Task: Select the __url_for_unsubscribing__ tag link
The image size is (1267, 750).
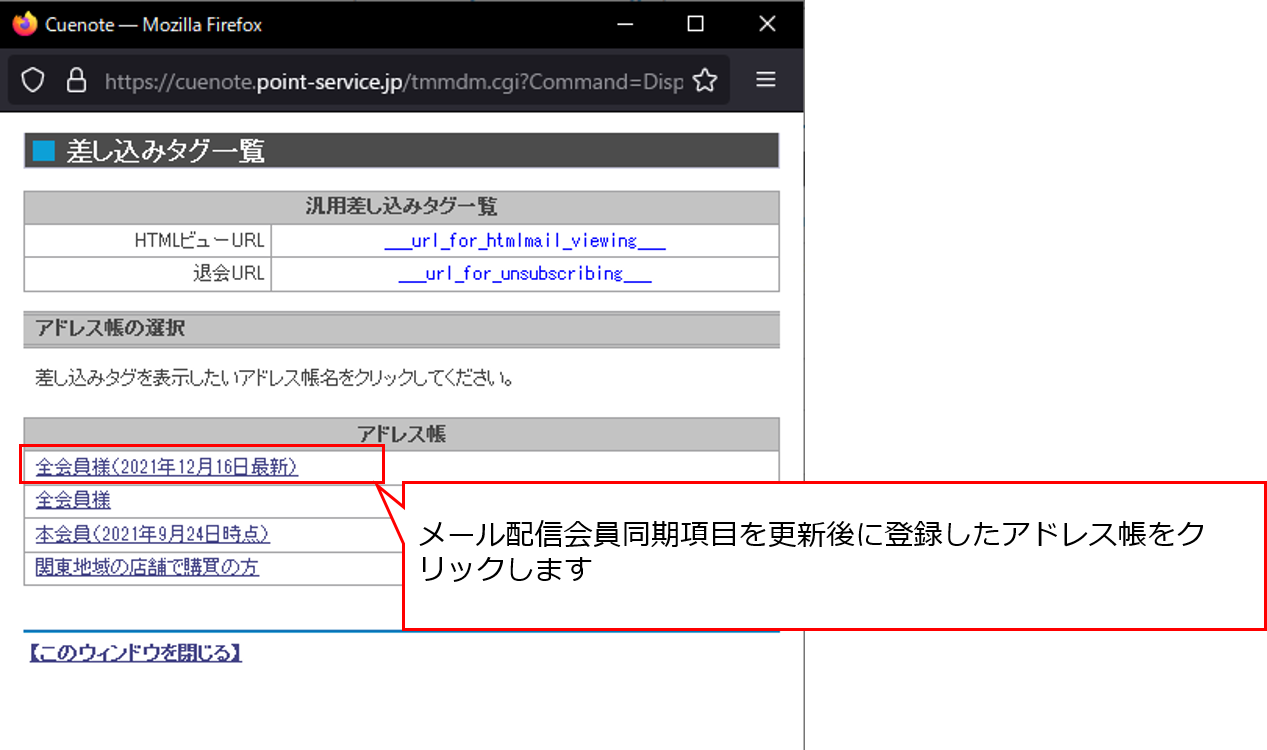Action: (524, 274)
